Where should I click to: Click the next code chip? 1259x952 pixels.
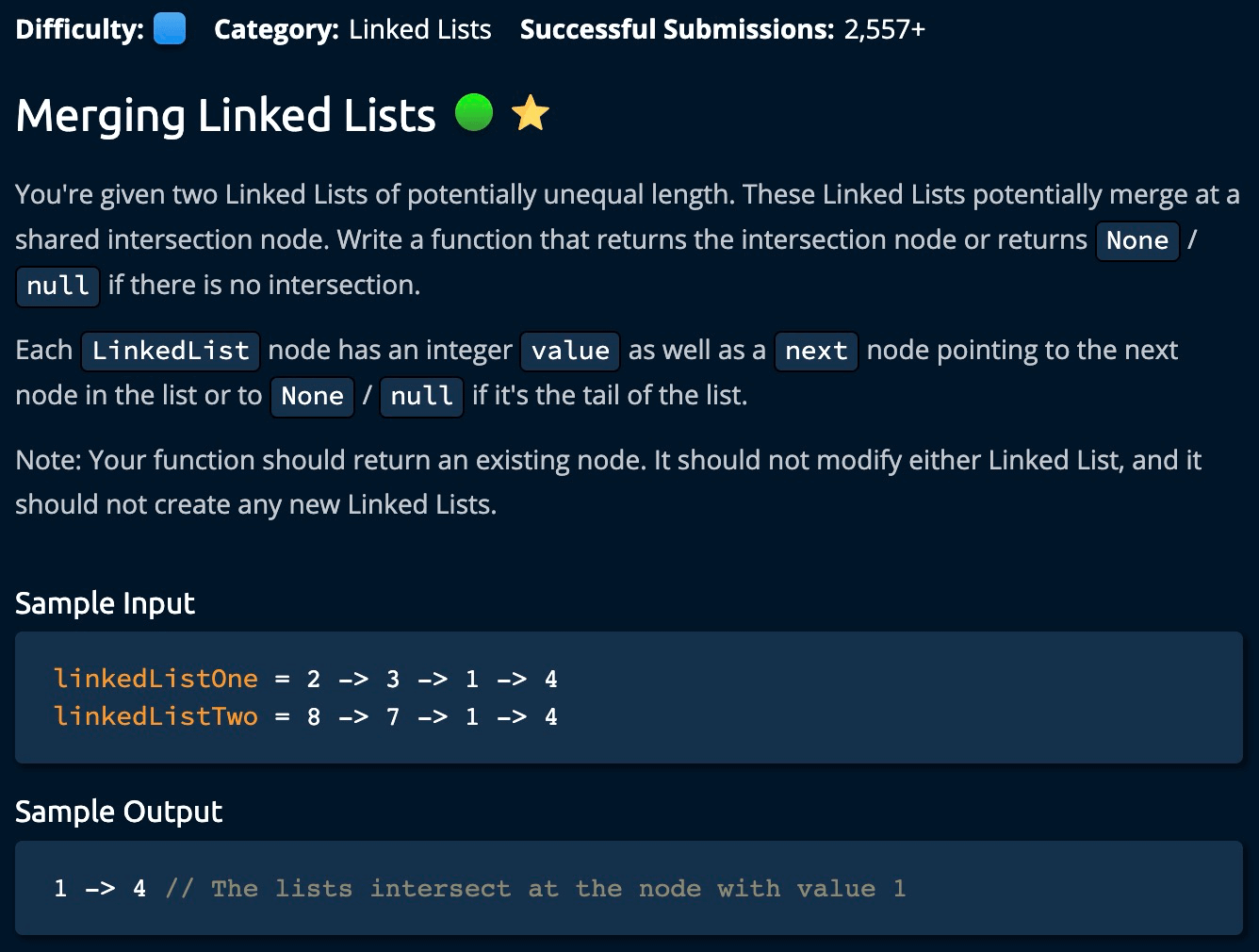click(x=816, y=351)
